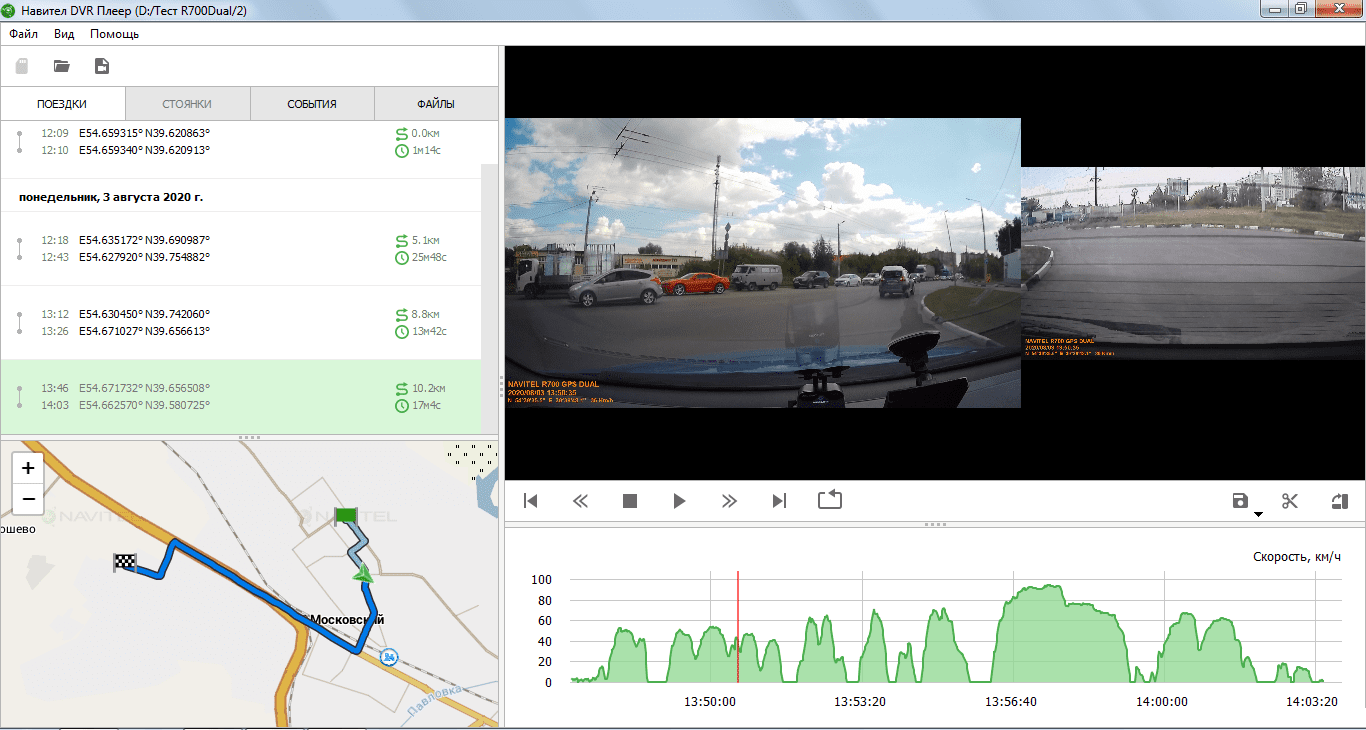Click the Московский label on map

347,620
